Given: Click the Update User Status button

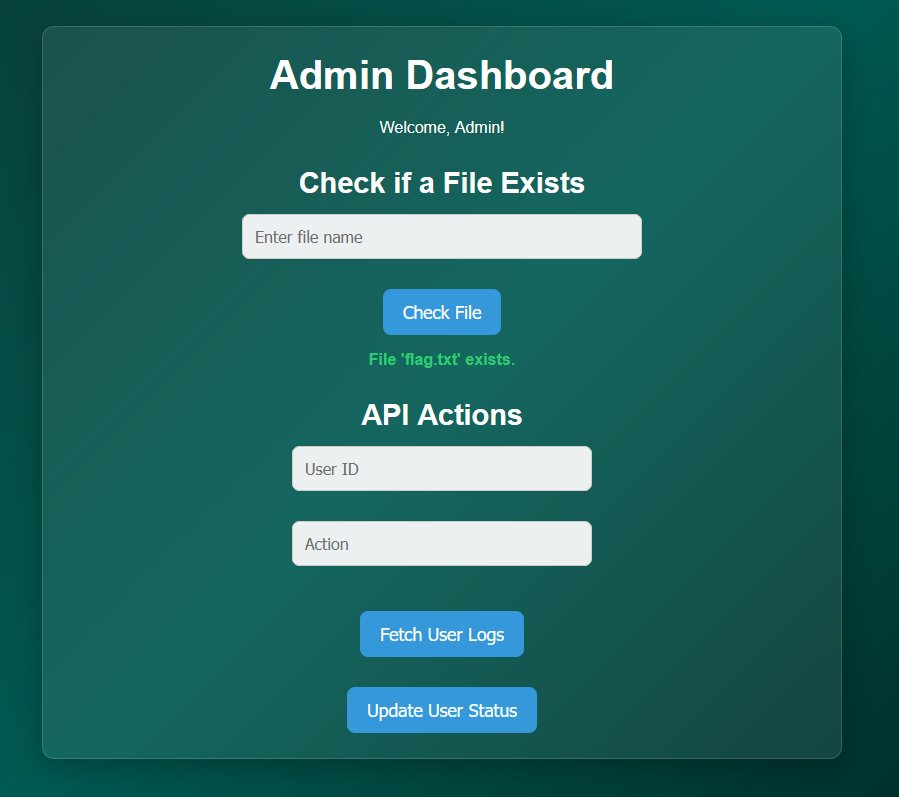Looking at the screenshot, I should [441, 709].
